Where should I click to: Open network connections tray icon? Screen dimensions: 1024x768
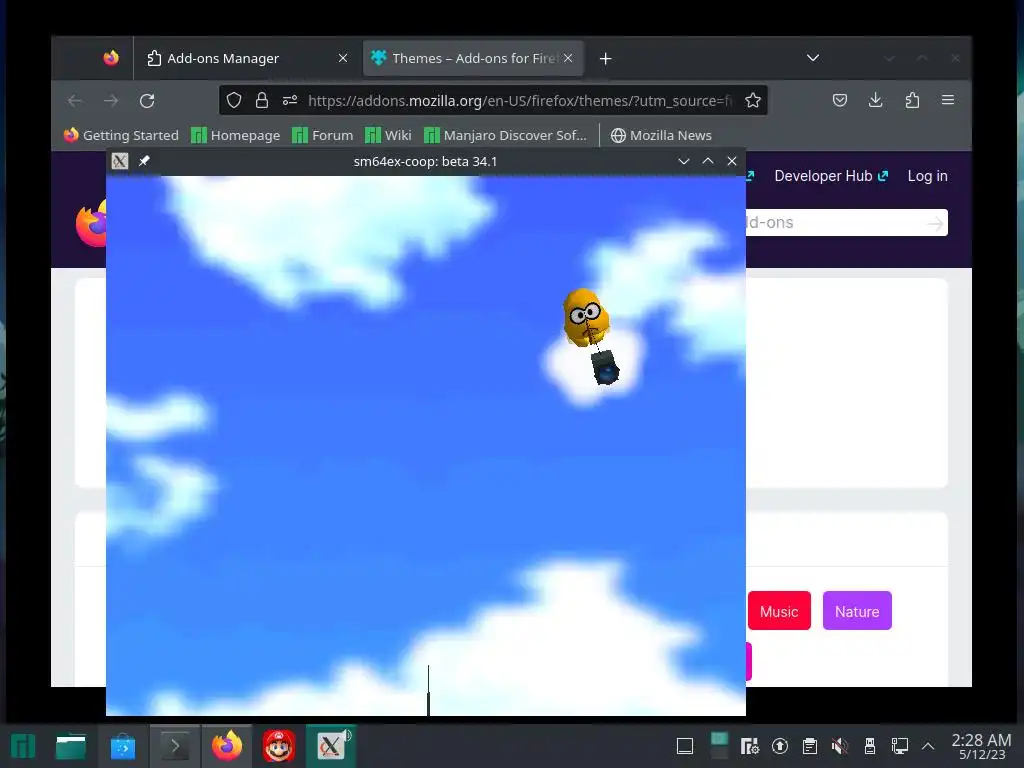[x=900, y=746]
